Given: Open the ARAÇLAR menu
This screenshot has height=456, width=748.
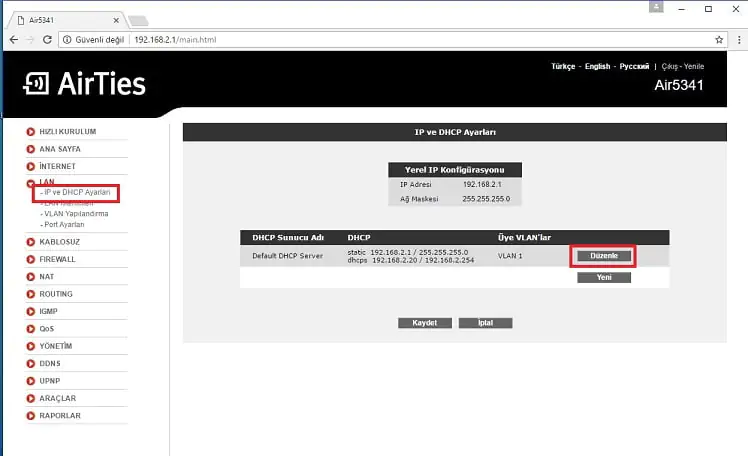Looking at the screenshot, I should pos(58,398).
